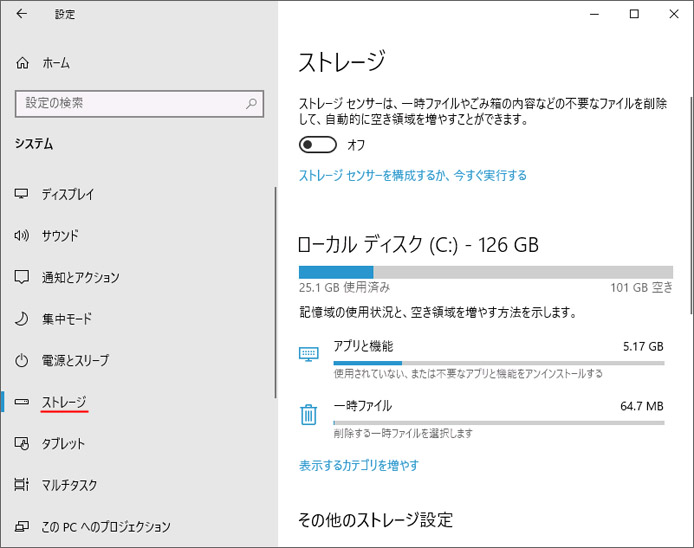
Task: Select the ディスプレイ monitor icon
Action: pos(21,194)
